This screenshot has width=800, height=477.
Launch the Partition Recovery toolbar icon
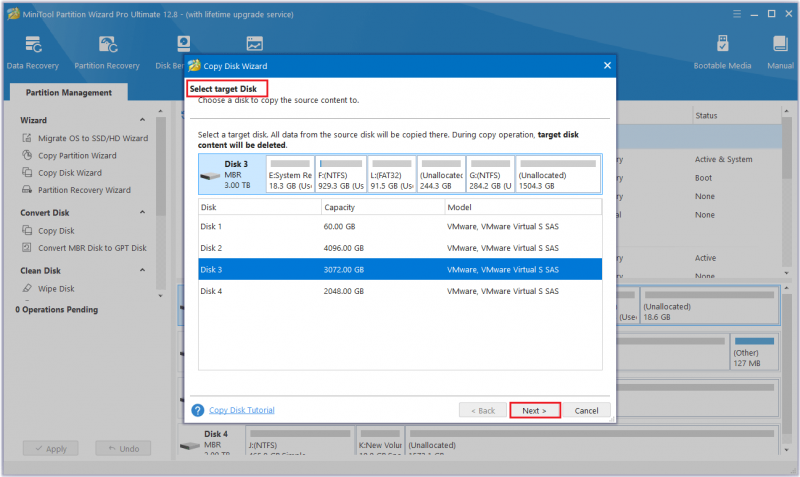(x=108, y=45)
